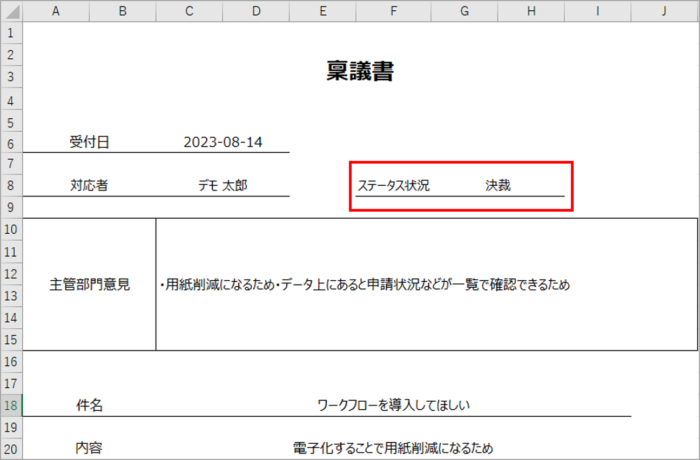
Task: Select column A header
Action: pos(56,11)
